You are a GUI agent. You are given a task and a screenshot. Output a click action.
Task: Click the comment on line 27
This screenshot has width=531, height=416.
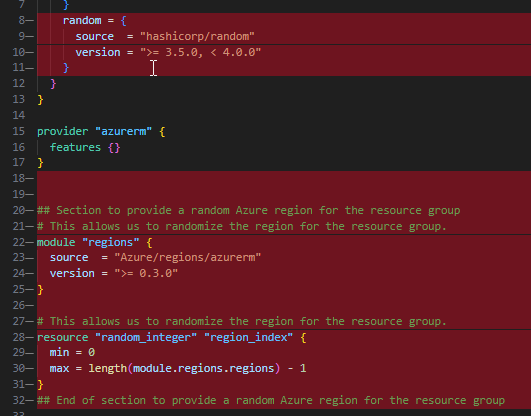(242, 321)
